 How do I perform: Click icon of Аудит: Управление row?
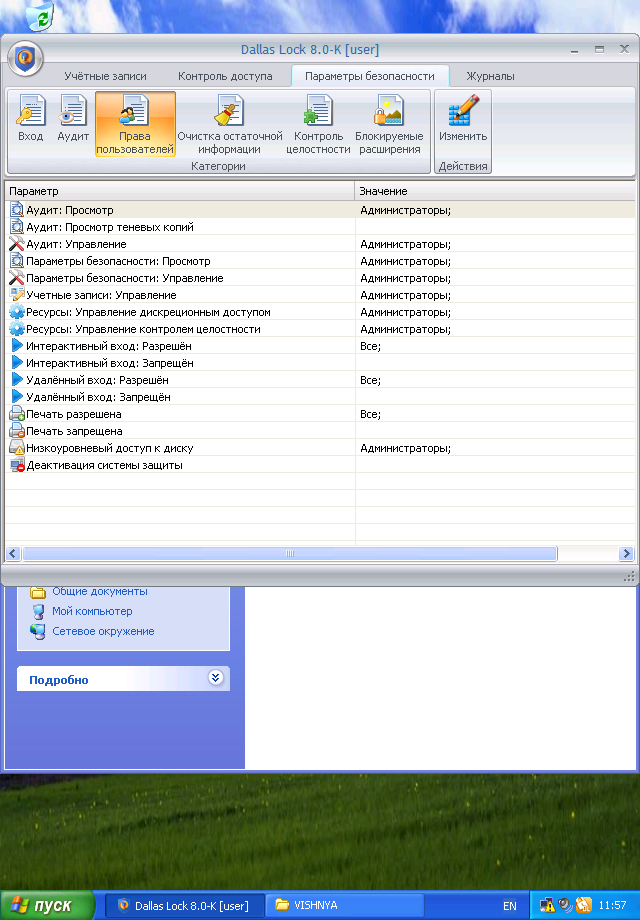pyautogui.click(x=17, y=243)
